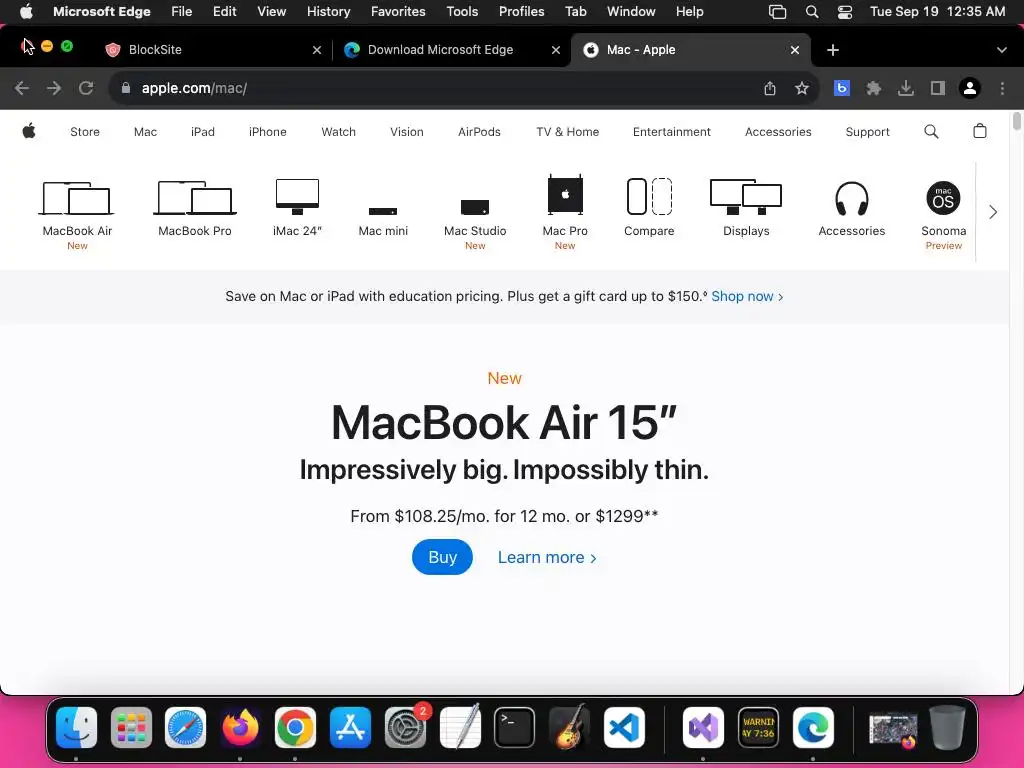Open Support in Apple navigation
The image size is (1024, 768).
tap(867, 132)
